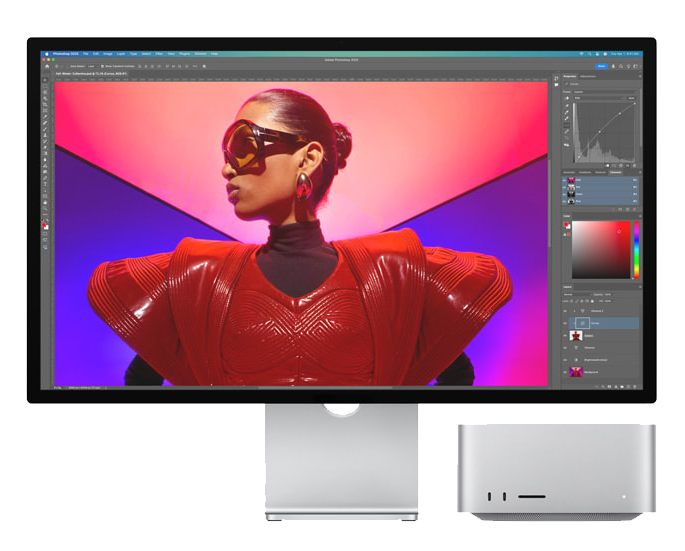
Task: Select the Zoom tool in the toolbar
Action: coord(46,207)
